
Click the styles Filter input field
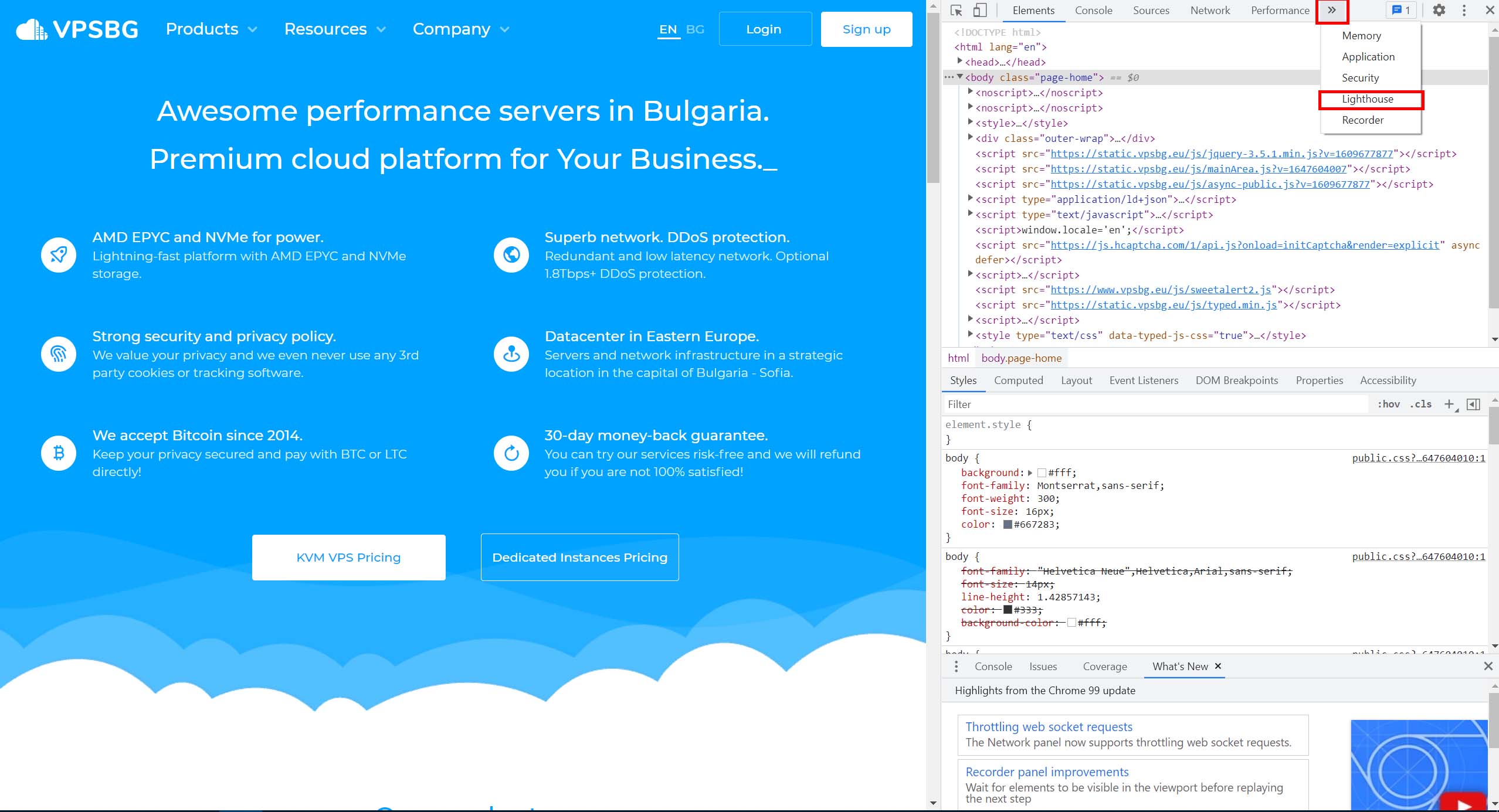1155,405
